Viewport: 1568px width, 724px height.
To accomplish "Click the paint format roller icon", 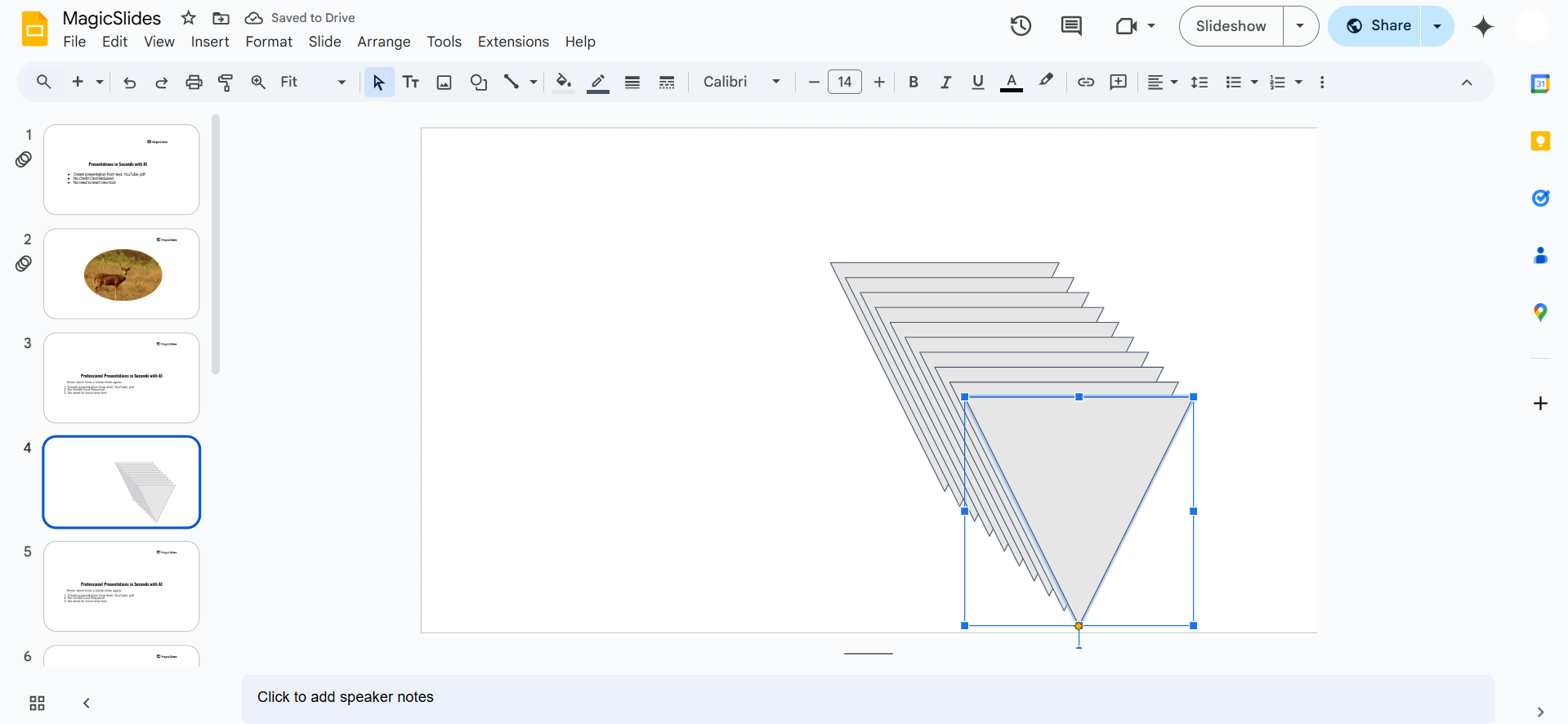I will point(226,82).
